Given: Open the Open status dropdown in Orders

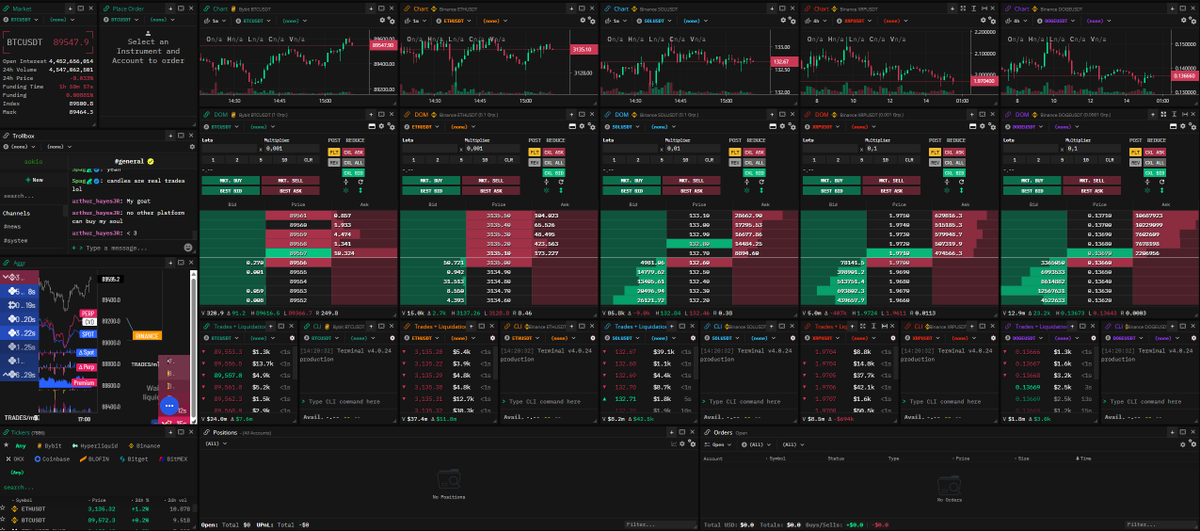Looking at the screenshot, I should (717, 444).
